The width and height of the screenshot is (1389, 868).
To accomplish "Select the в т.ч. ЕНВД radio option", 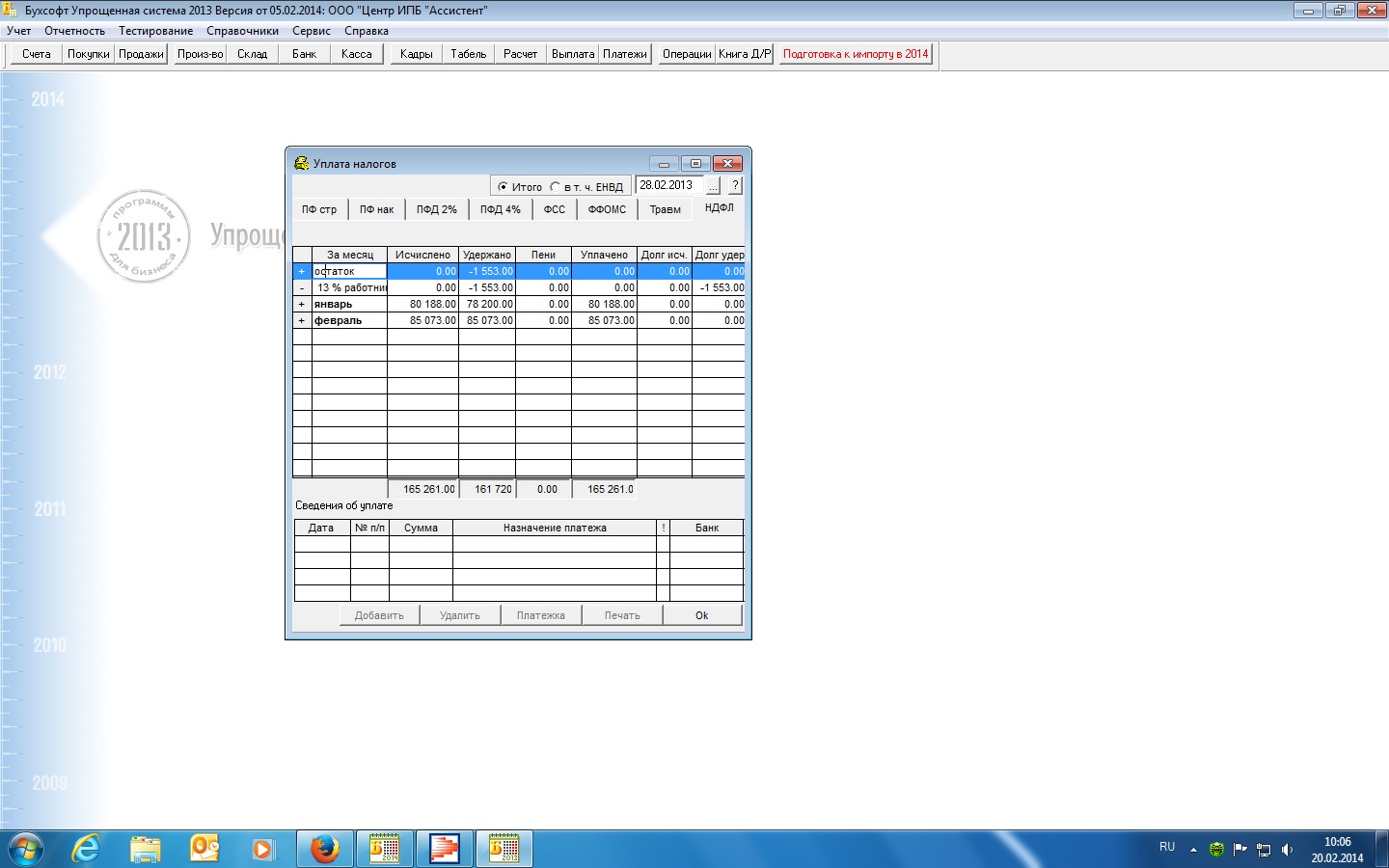I will click(555, 187).
